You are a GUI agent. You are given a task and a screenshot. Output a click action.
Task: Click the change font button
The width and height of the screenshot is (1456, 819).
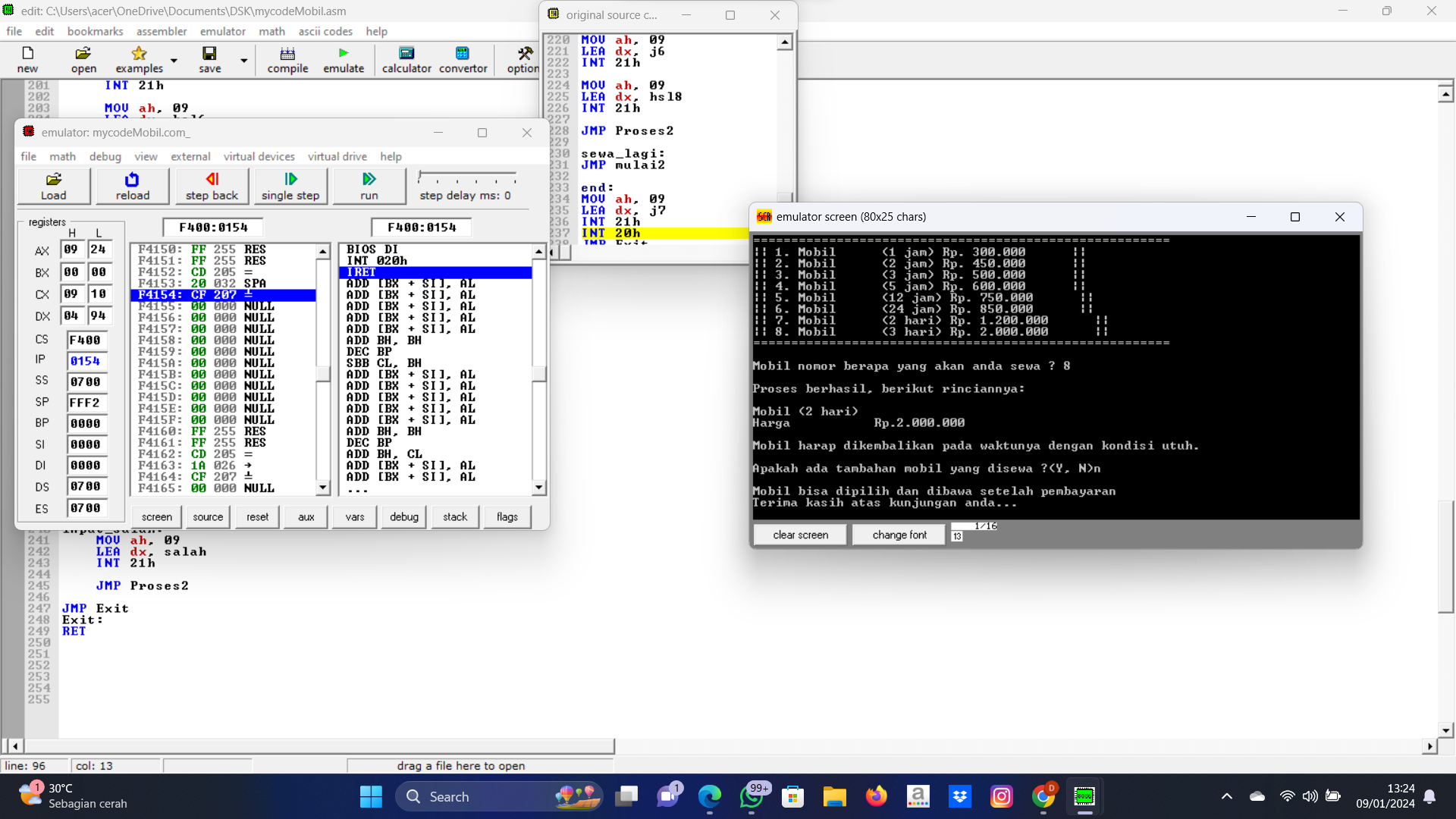[x=899, y=535]
